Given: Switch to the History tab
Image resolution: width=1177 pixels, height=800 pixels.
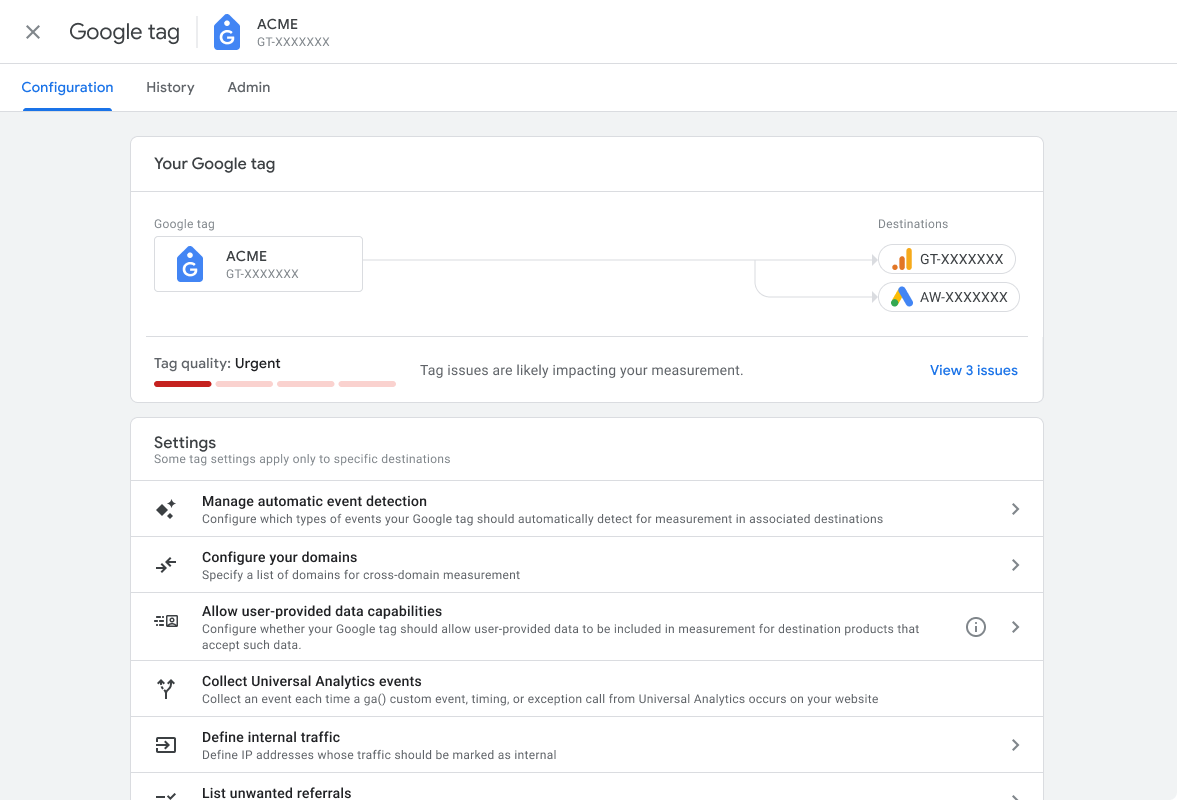Looking at the screenshot, I should point(170,87).
